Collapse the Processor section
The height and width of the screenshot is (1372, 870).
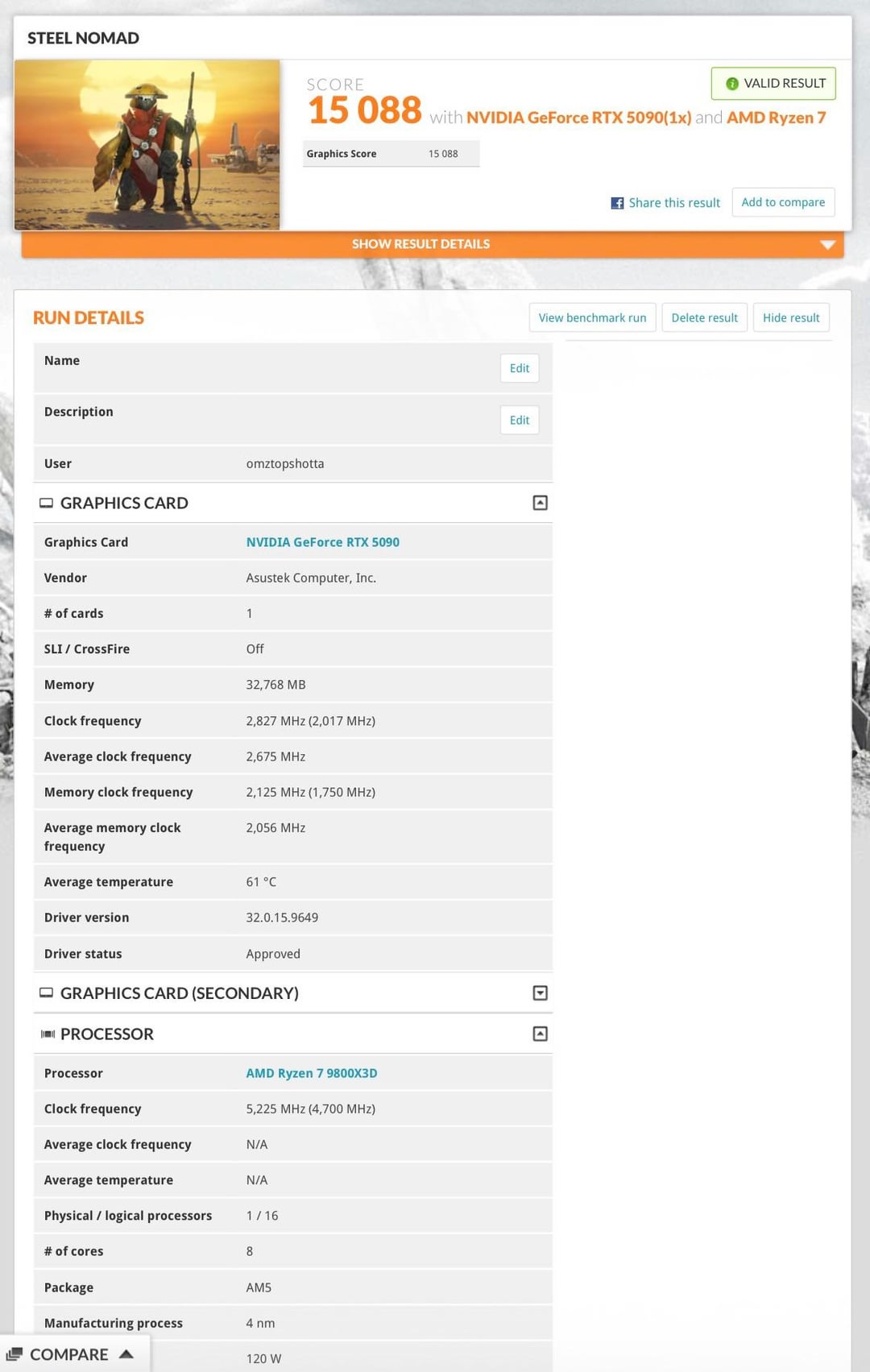tap(541, 1034)
